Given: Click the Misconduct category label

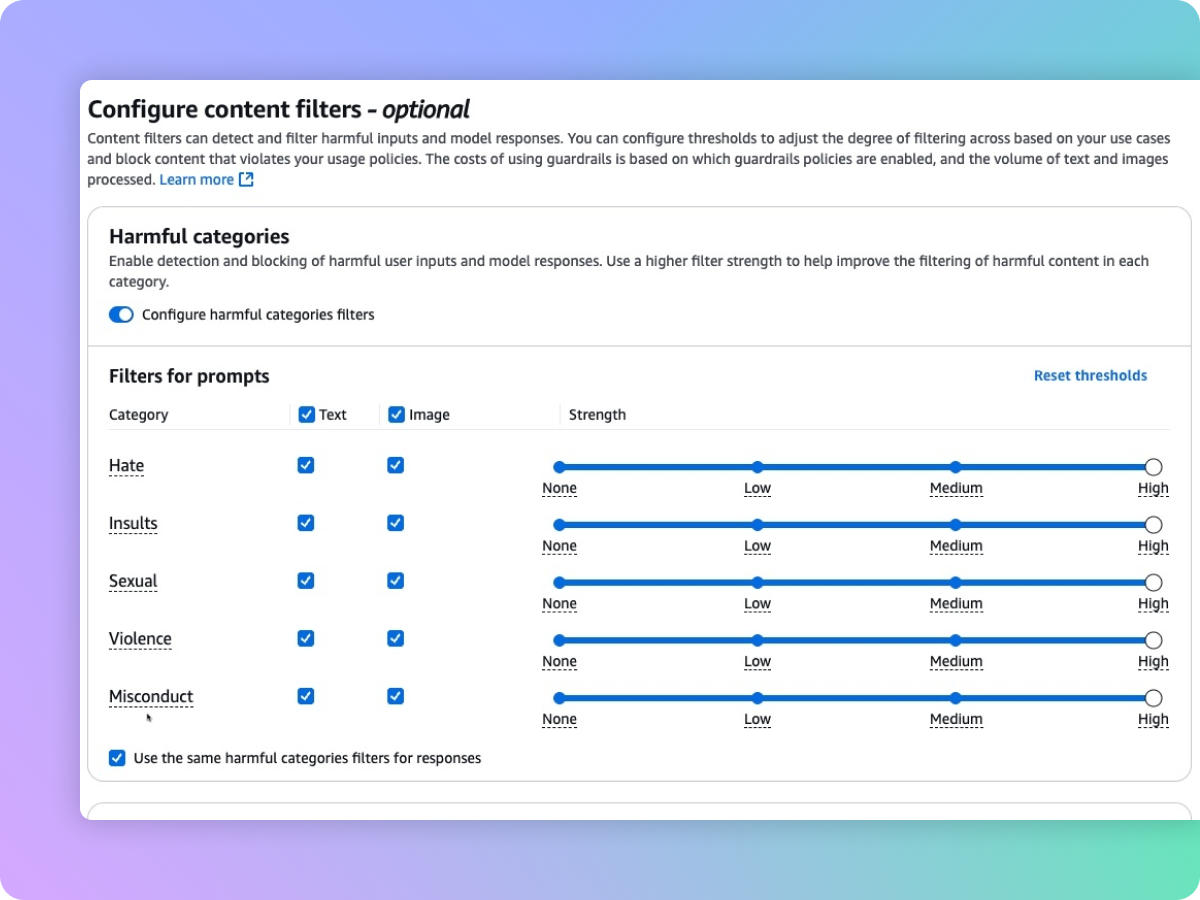Looking at the screenshot, I should coord(151,697).
